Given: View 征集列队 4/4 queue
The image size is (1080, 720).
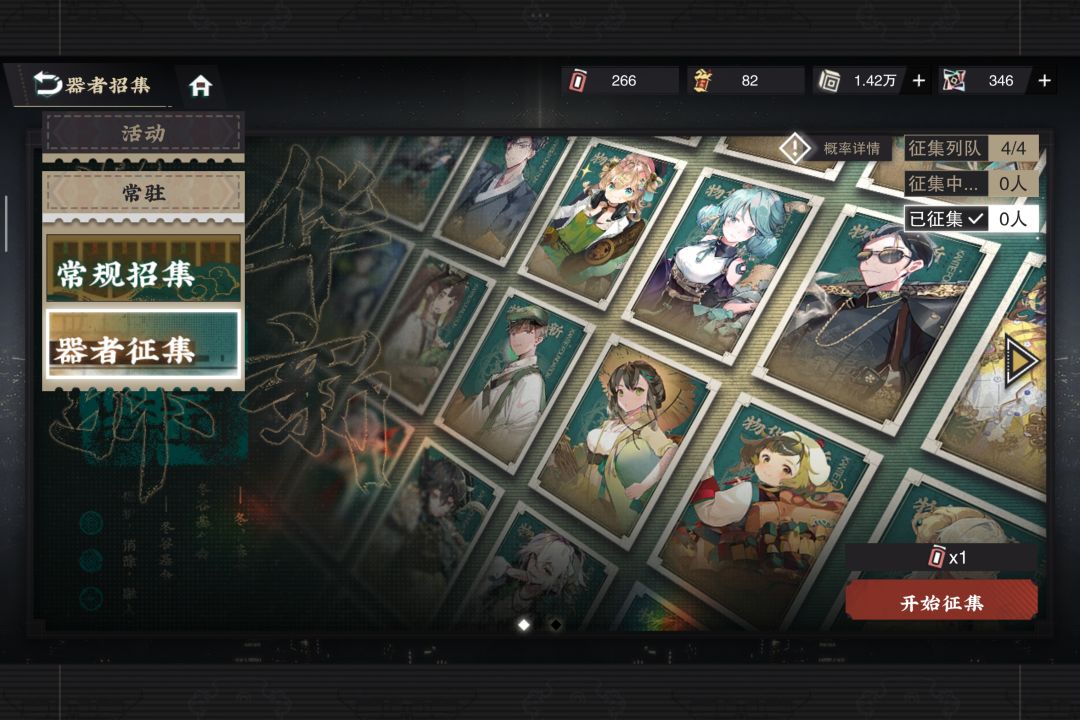Looking at the screenshot, I should (x=971, y=148).
